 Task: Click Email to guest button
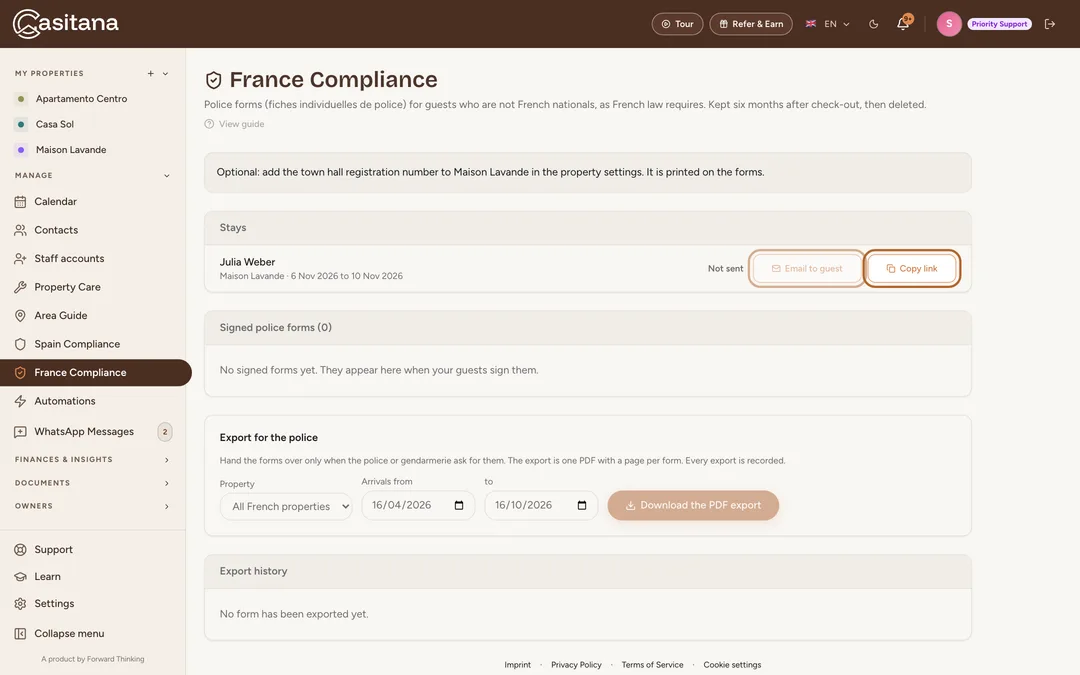point(807,269)
